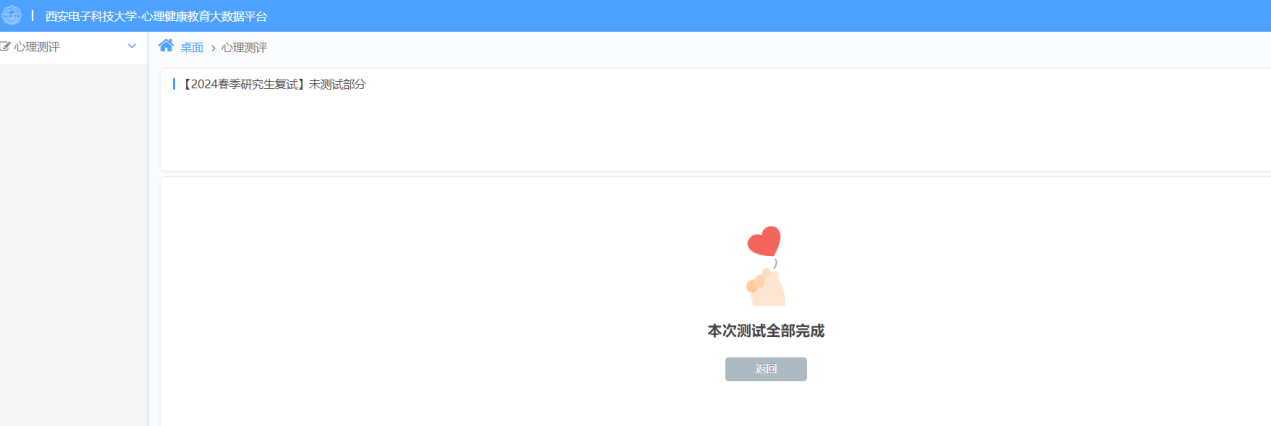This screenshot has height=426, width=1271.
Task: Go to 桌面 via the breadcrumb link
Action: click(x=191, y=48)
